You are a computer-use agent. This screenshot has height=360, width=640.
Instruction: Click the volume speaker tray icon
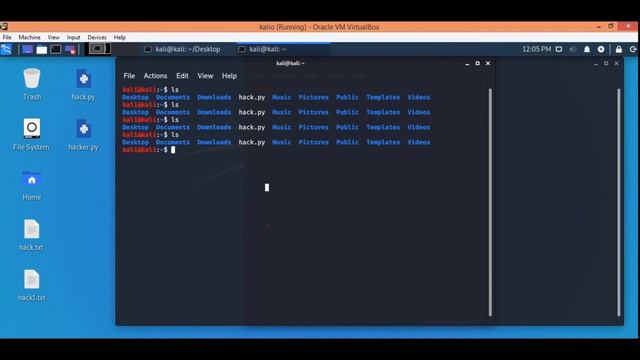click(x=573, y=49)
